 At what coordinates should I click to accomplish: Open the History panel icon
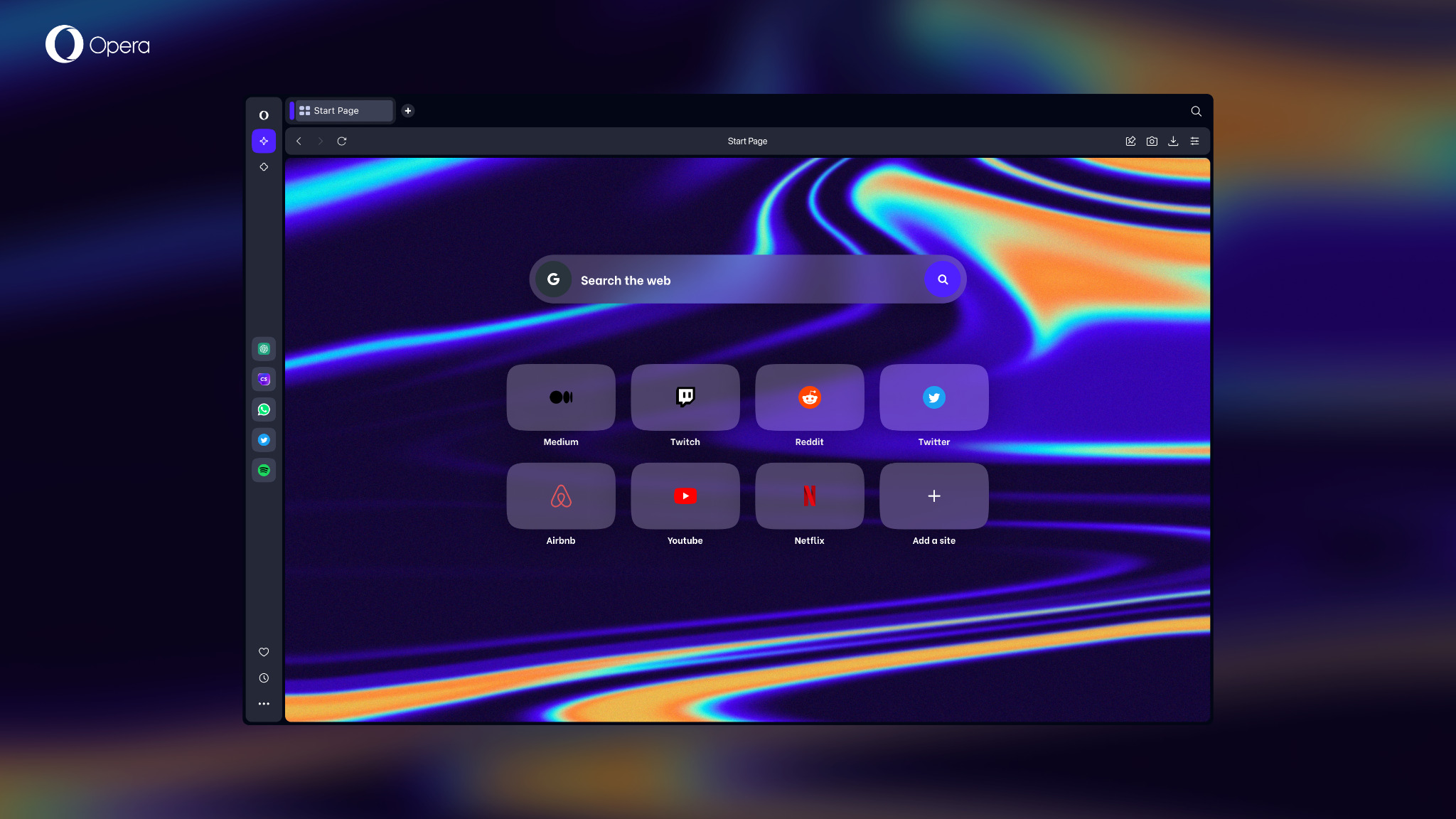pos(263,678)
